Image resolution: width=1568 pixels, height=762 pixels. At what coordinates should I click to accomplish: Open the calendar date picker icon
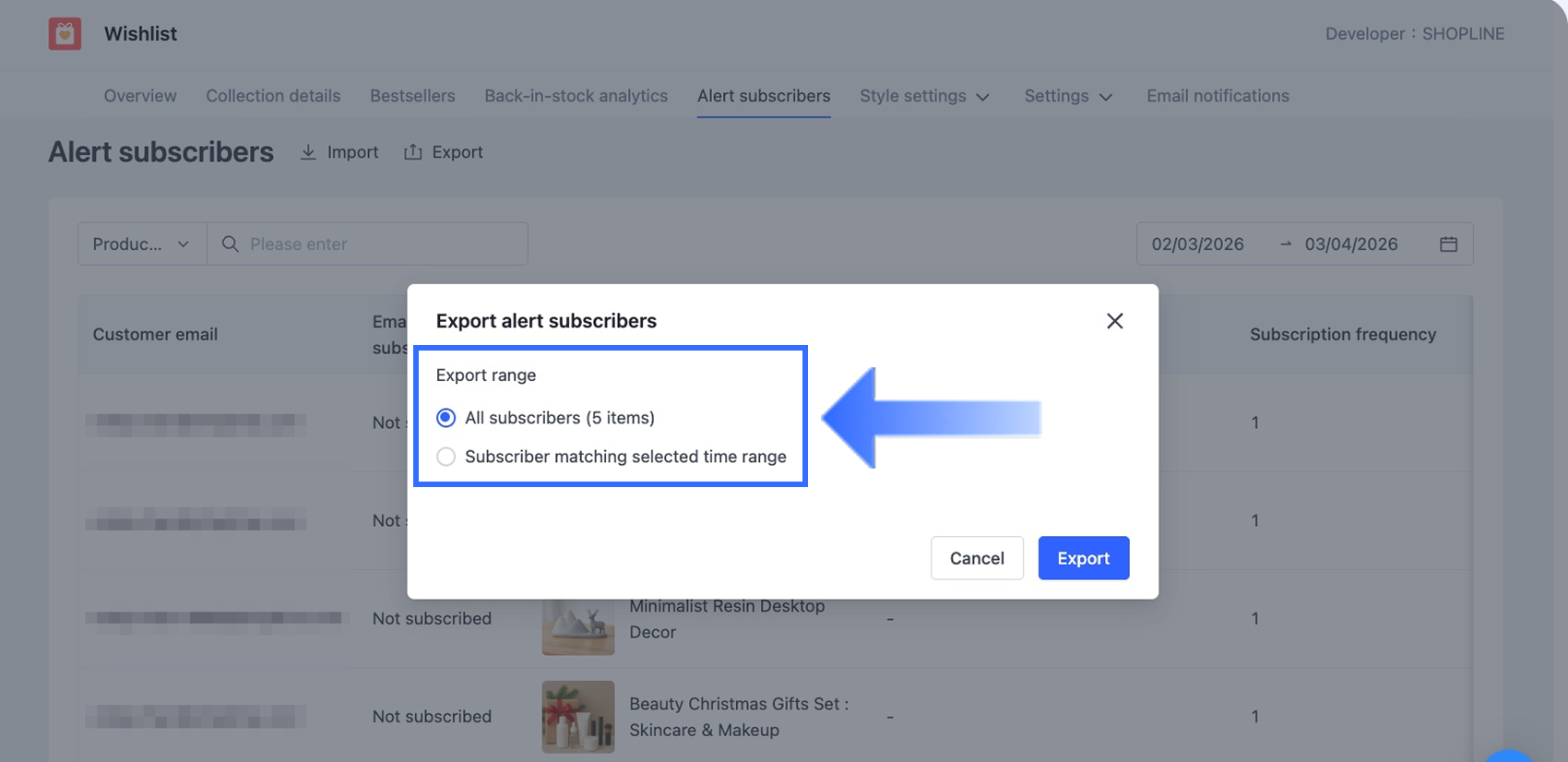[x=1448, y=244]
